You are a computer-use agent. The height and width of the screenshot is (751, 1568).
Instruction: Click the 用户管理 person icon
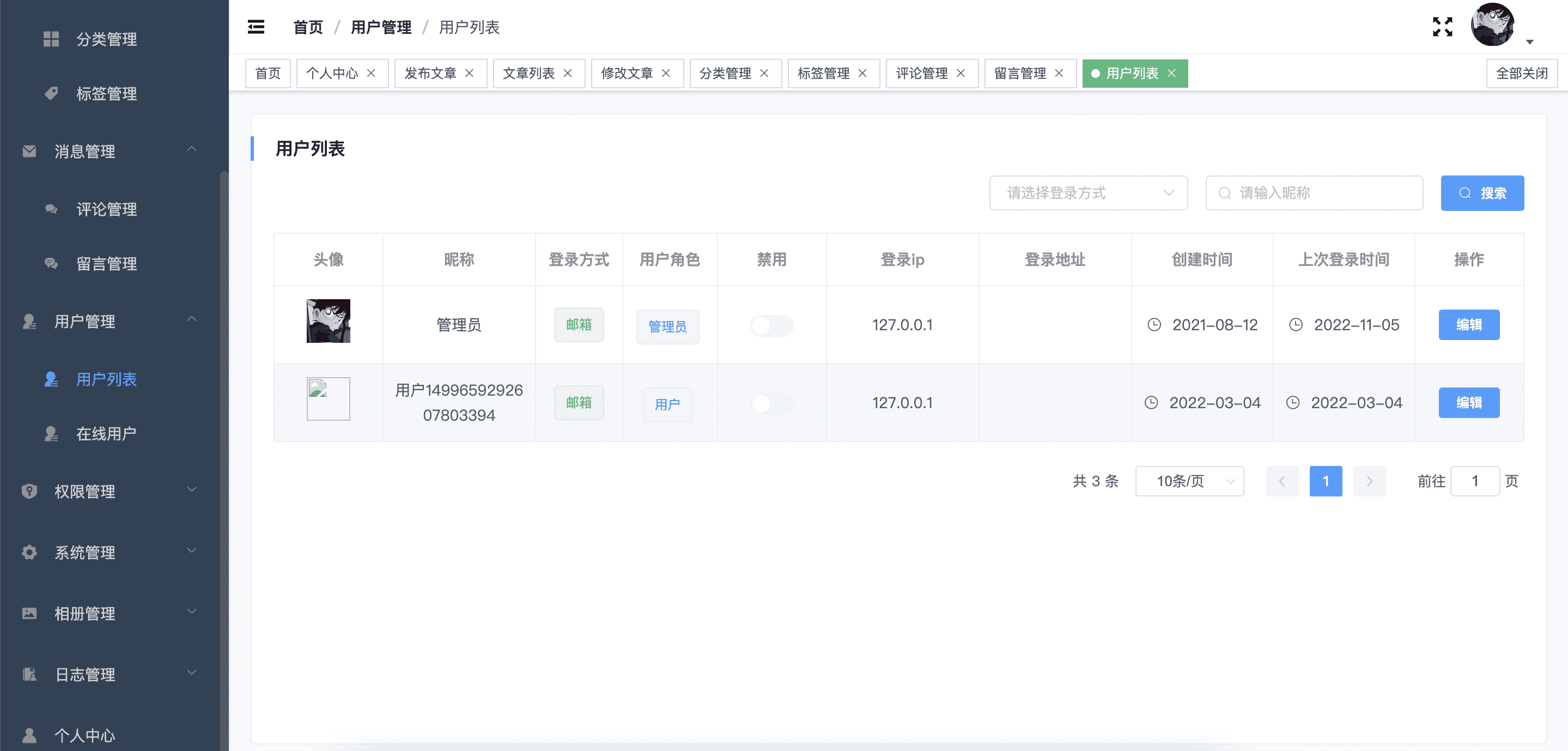point(29,321)
